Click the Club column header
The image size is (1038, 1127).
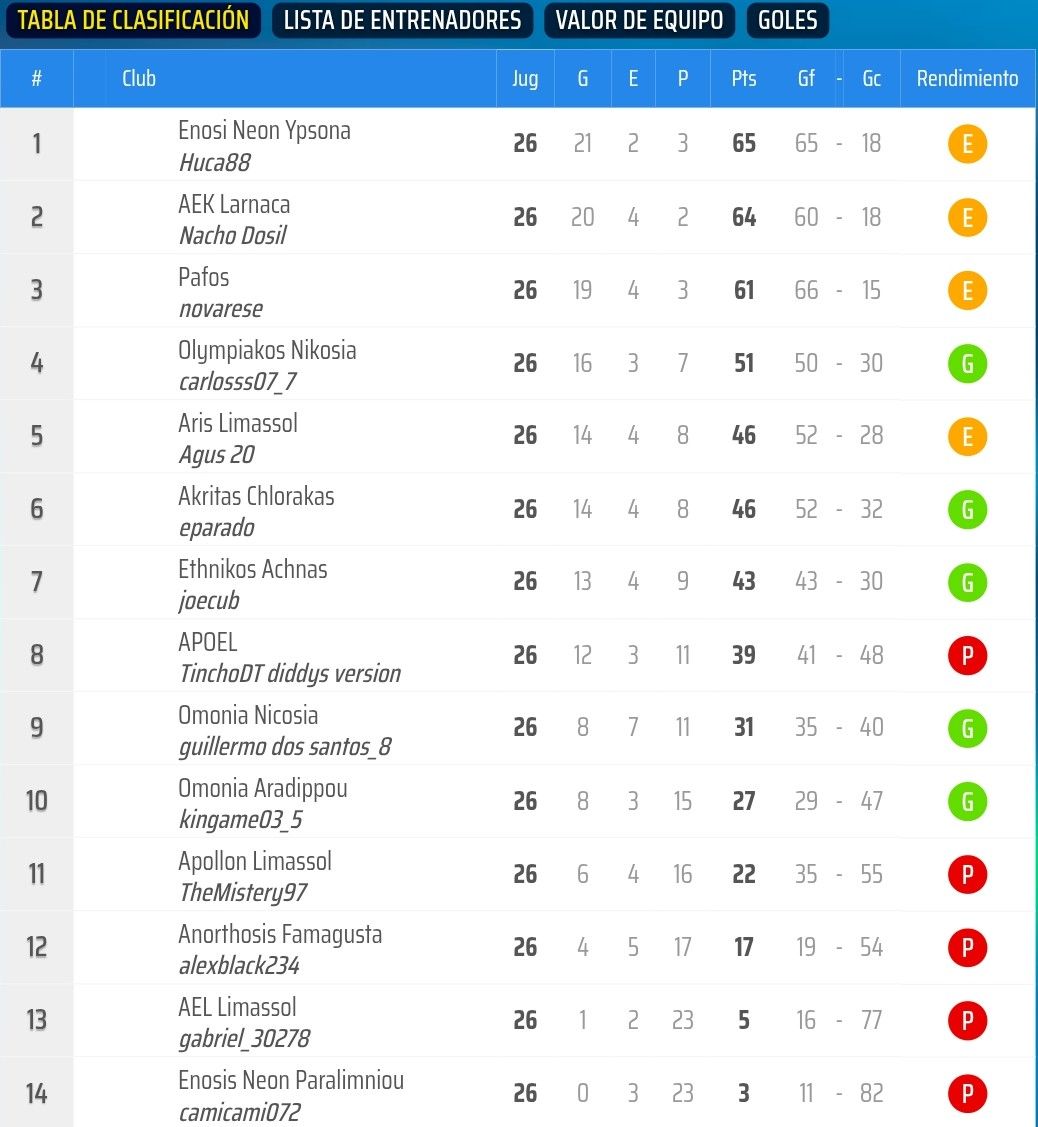(x=139, y=78)
